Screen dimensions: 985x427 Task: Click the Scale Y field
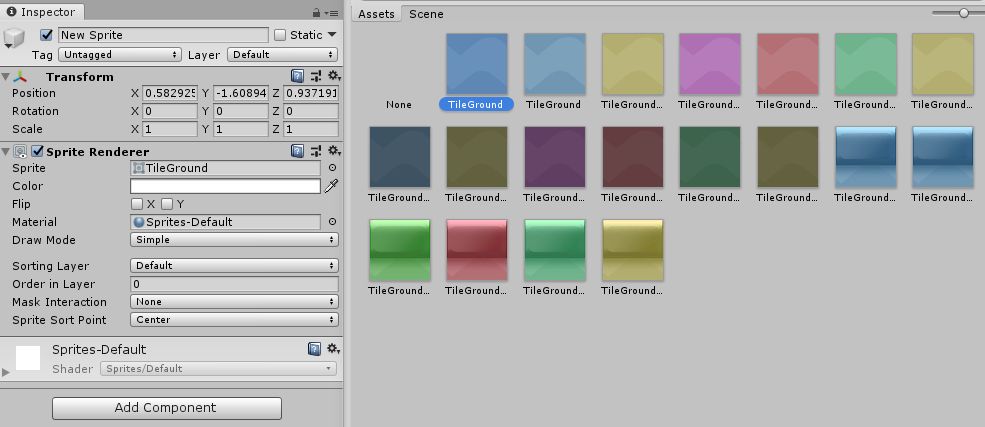click(x=241, y=129)
